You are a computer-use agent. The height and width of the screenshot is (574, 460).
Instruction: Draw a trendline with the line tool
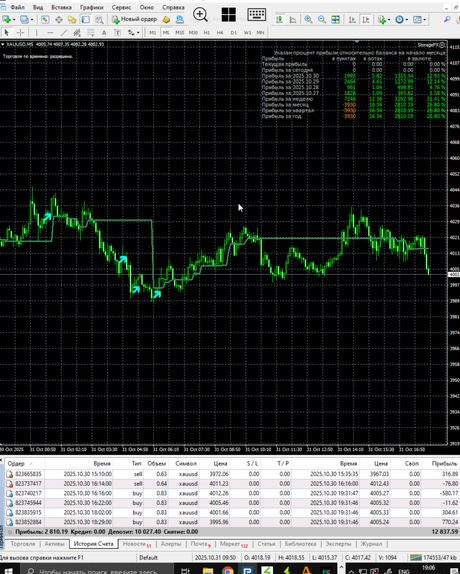(64, 33)
